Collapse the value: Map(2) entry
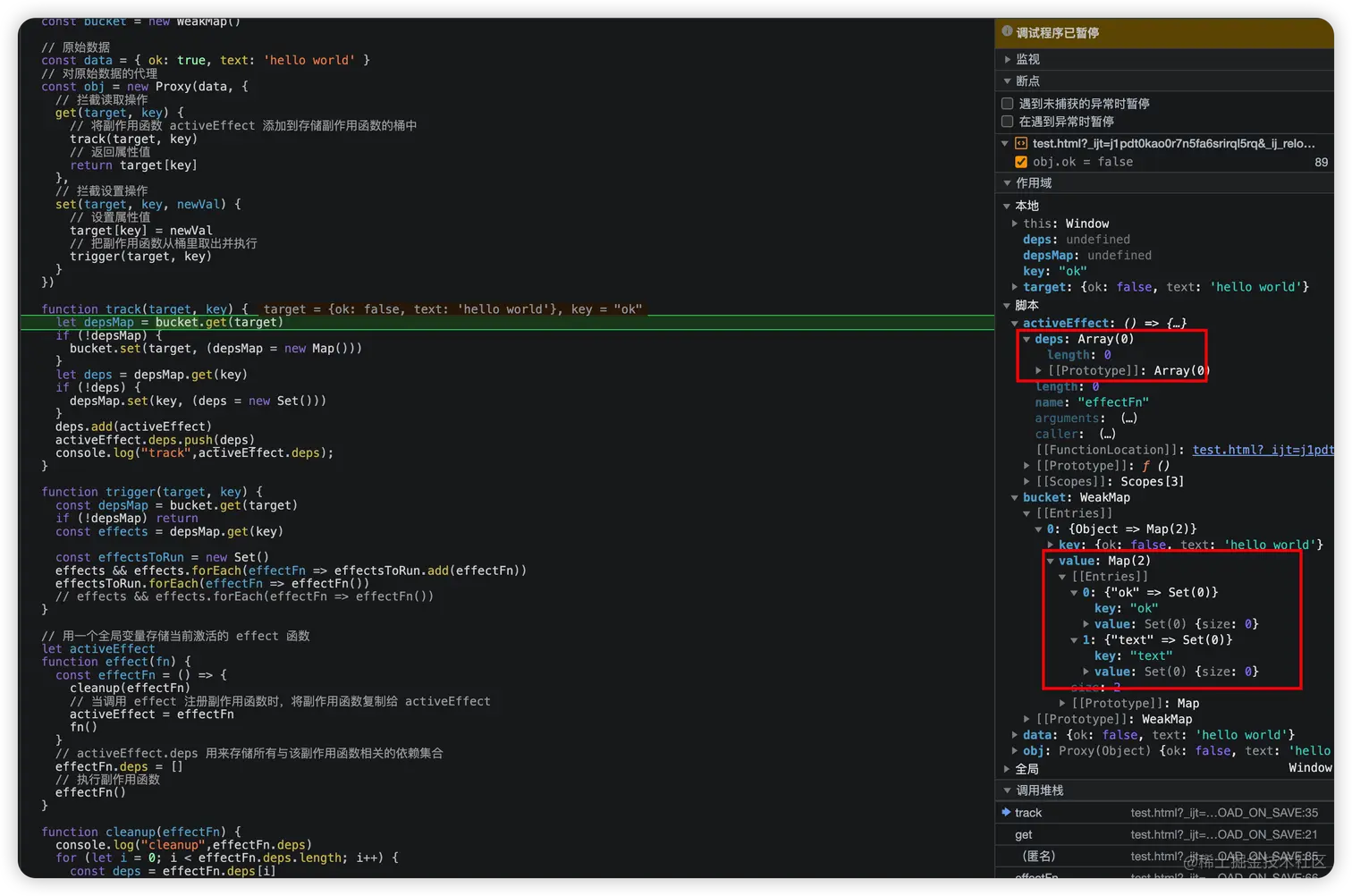This screenshot has height=896, width=1352. point(1051,561)
